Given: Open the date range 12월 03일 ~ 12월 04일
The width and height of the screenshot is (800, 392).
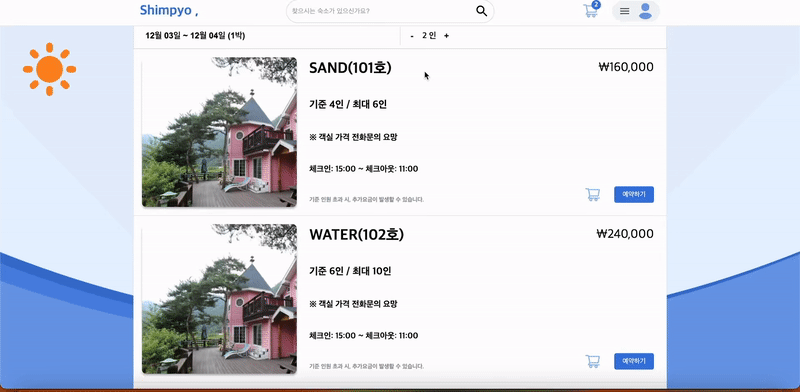Looking at the screenshot, I should (195, 36).
